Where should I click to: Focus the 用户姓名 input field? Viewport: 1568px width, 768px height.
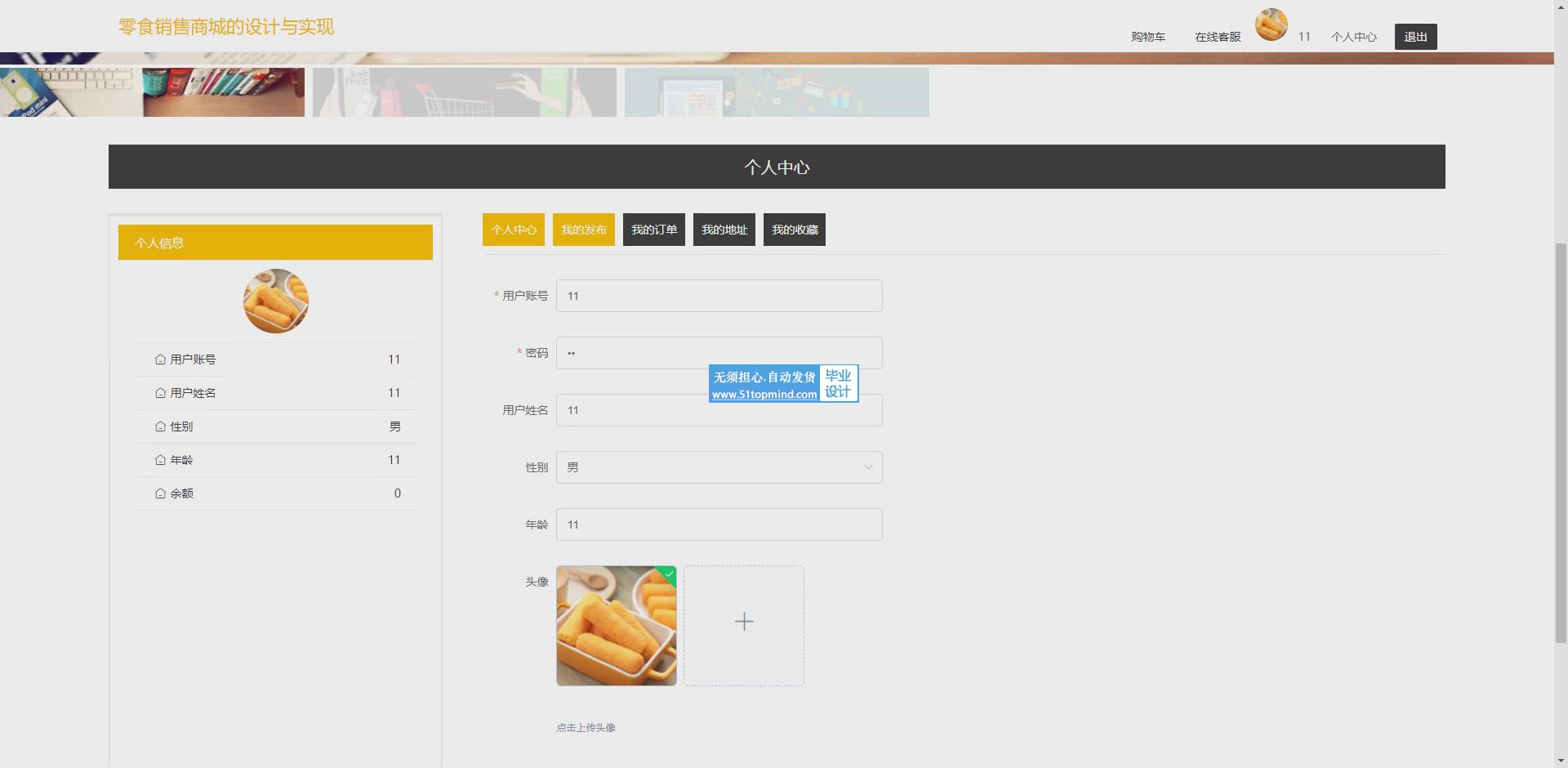coord(719,410)
